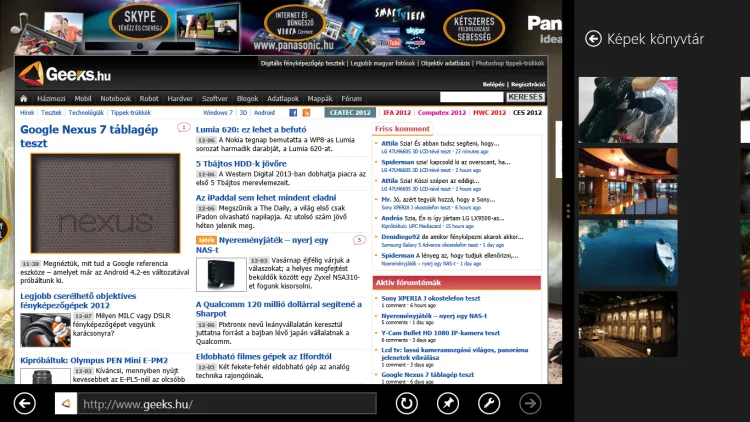Open the Lumia 620 article link
This screenshot has height=422, width=750.
[x=251, y=129]
